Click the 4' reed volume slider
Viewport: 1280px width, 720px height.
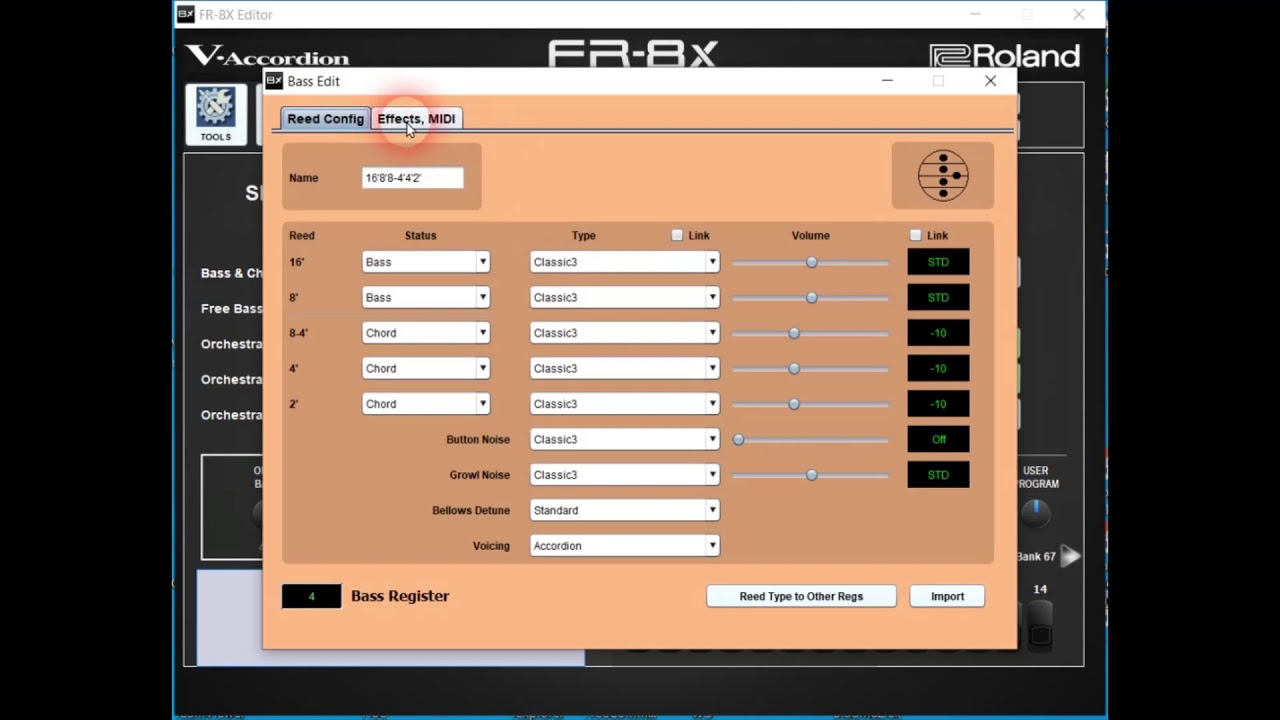(811, 368)
